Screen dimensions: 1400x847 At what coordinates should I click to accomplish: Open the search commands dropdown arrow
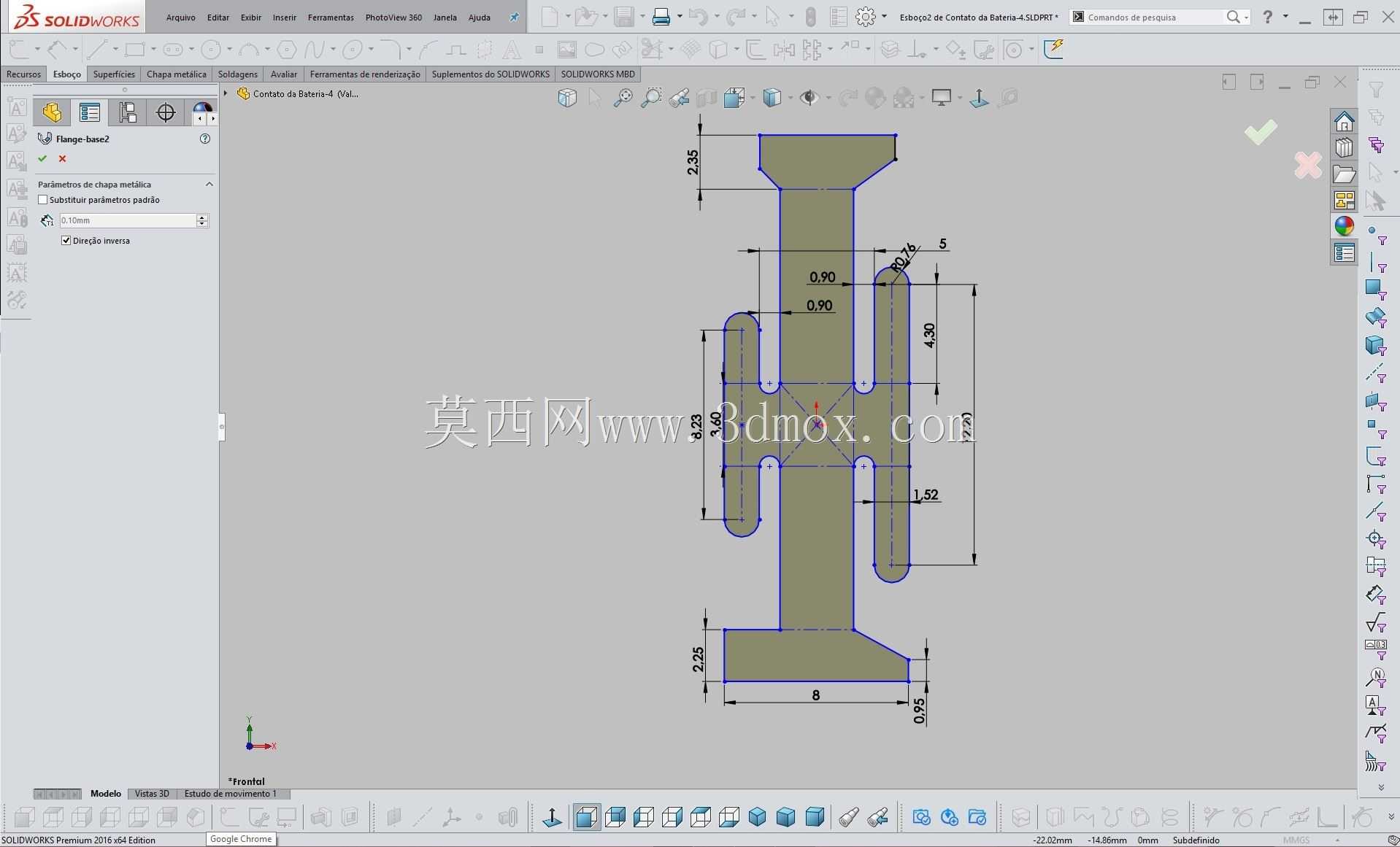[x=1245, y=16]
